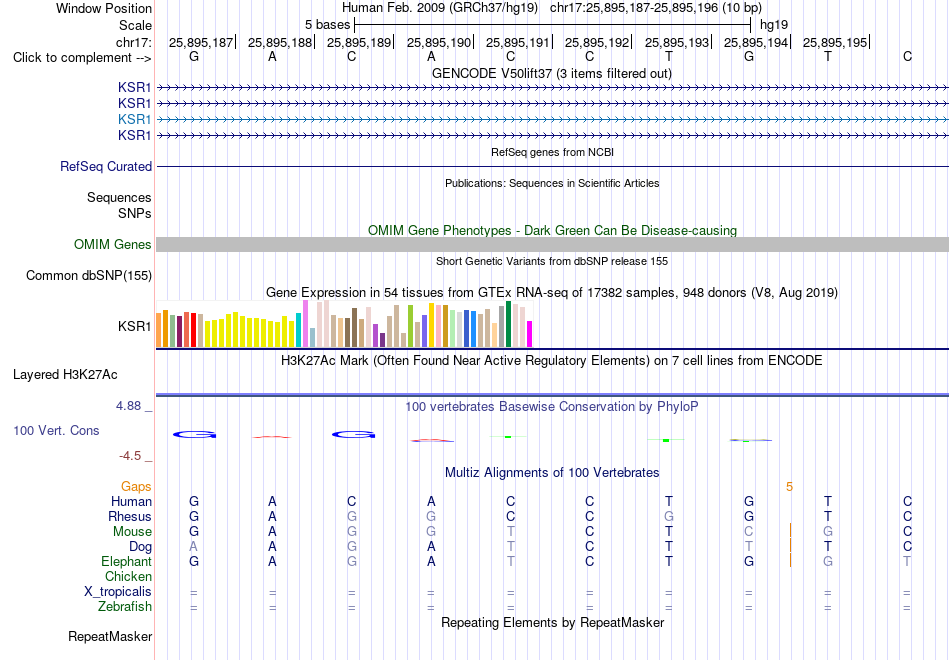950x660 pixels.
Task: Select the Mouse alignment row label
Action: pyautogui.click(x=132, y=532)
